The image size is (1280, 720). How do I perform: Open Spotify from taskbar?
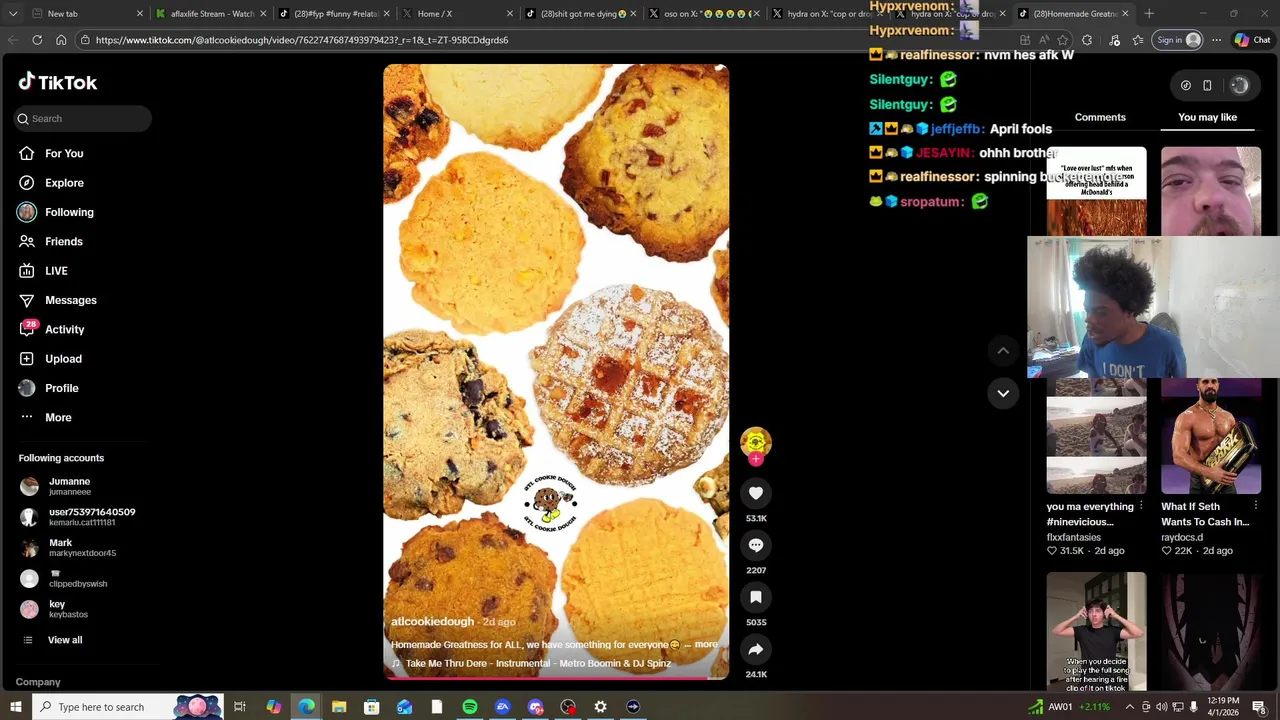[470, 707]
